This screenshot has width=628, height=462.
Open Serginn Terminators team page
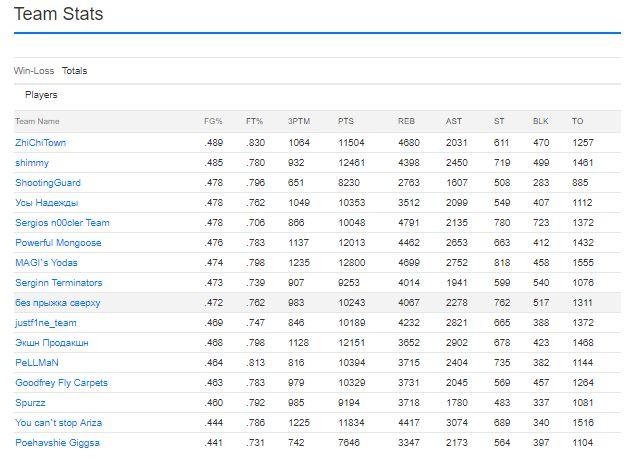click(x=59, y=283)
